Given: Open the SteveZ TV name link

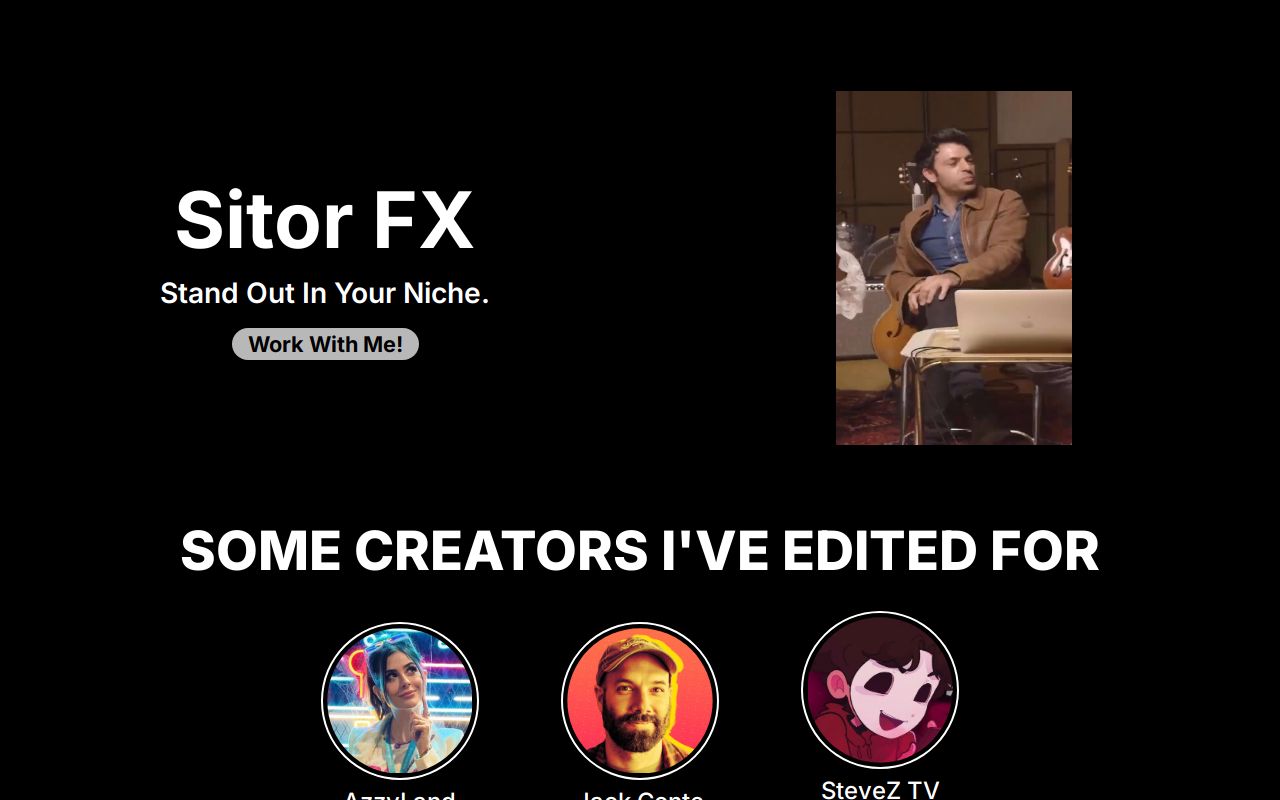Looking at the screenshot, I should [880, 790].
